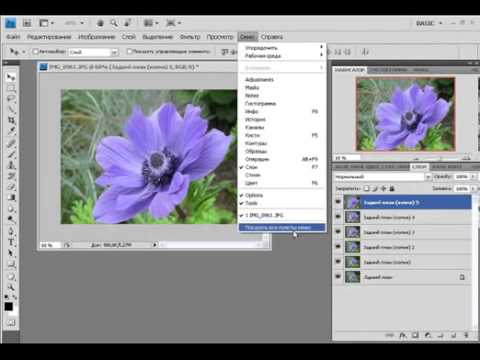480x360 pixels.
Task: Click the Delete layer trash icon
Action: coord(466,335)
